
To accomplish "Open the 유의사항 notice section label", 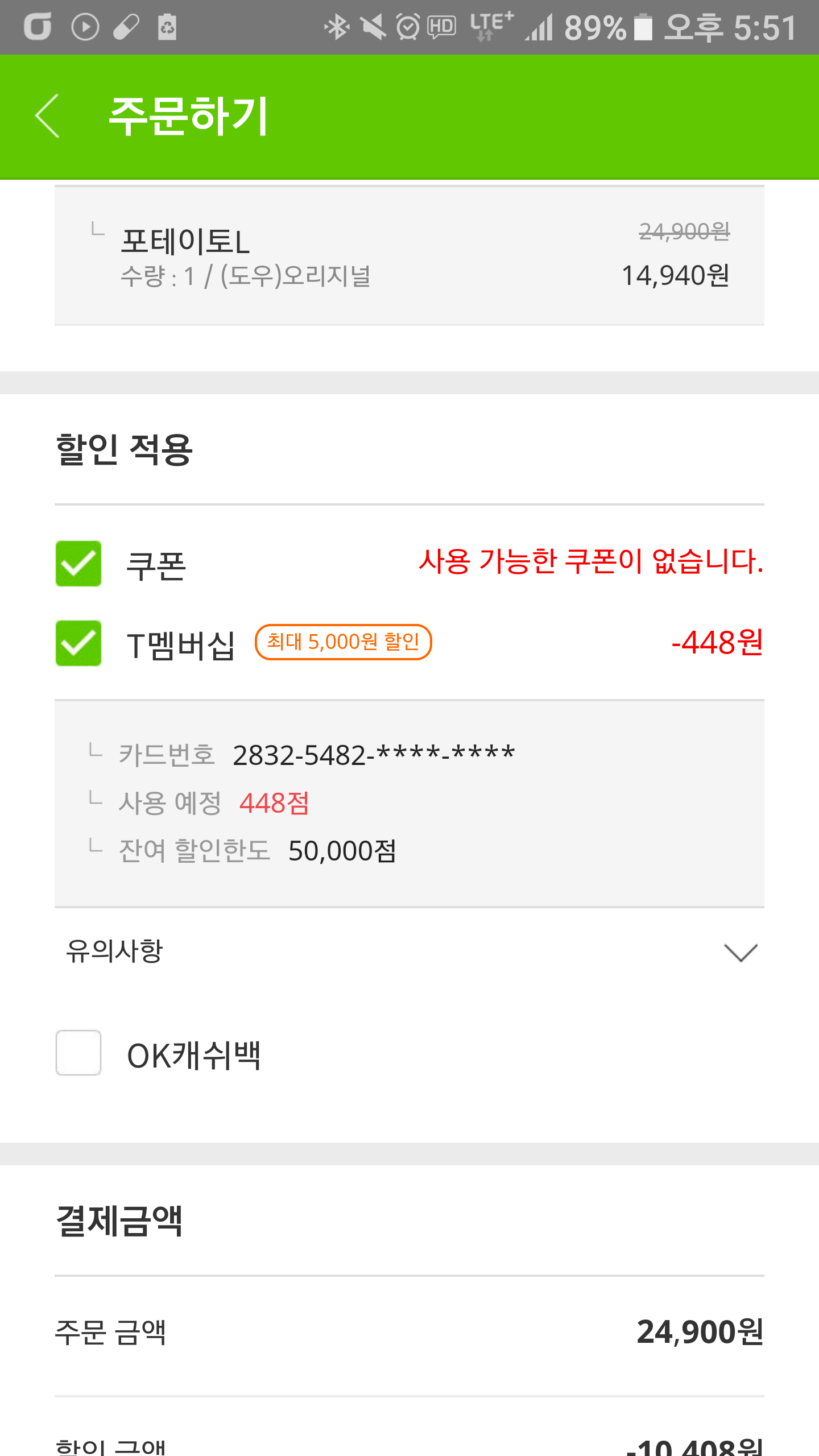I will 115,951.
